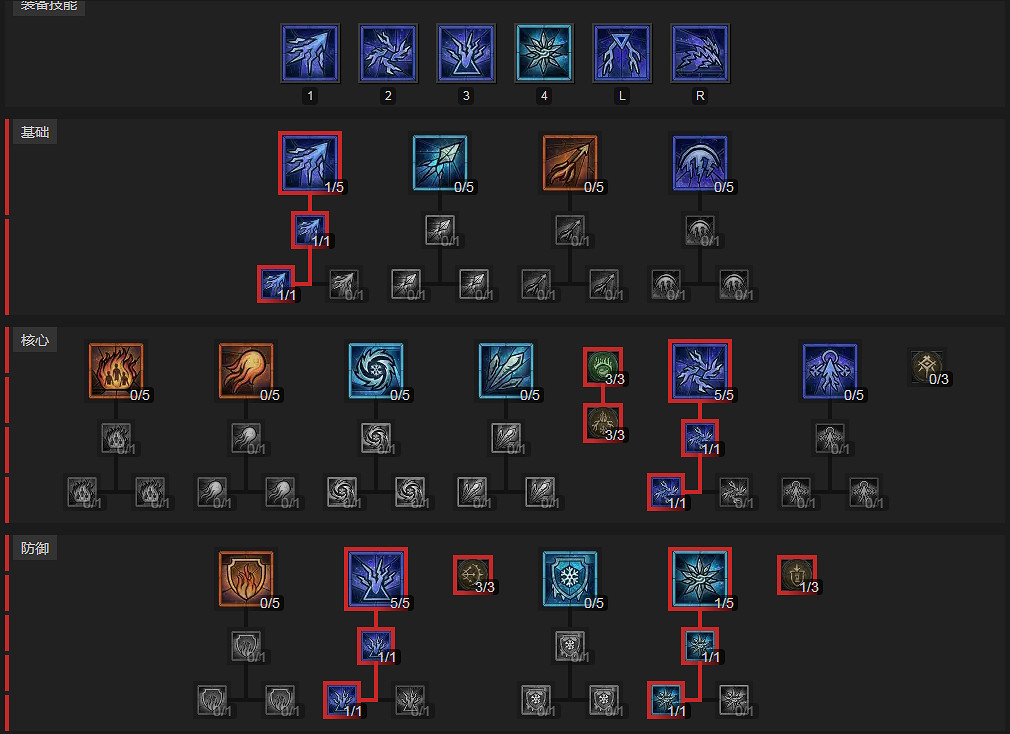
Task: Select the ice armor defensive skill 0/5
Action: (570, 579)
